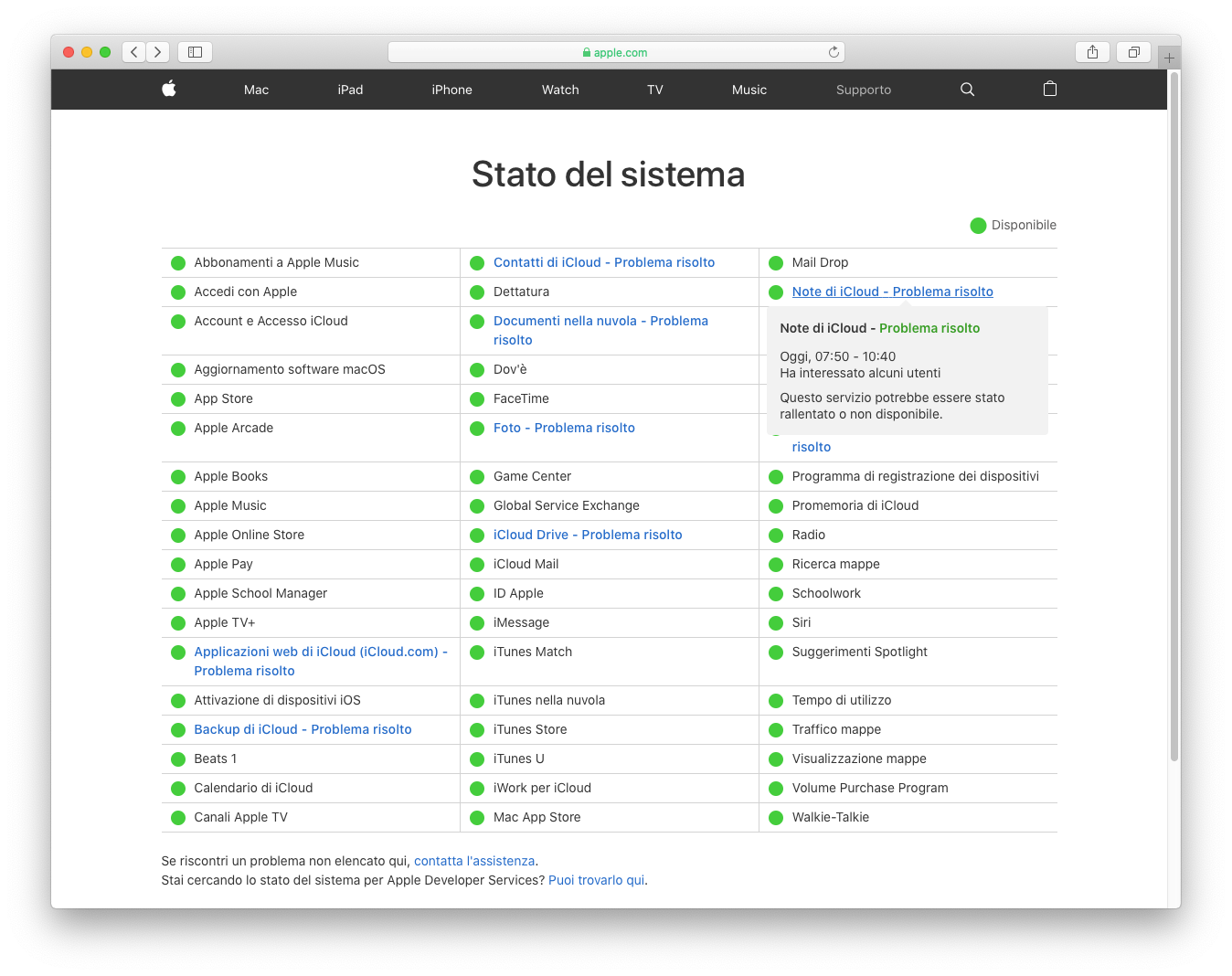This screenshot has width=1232, height=976.
Task: Select Supporto in the navigation bar
Action: click(x=863, y=90)
